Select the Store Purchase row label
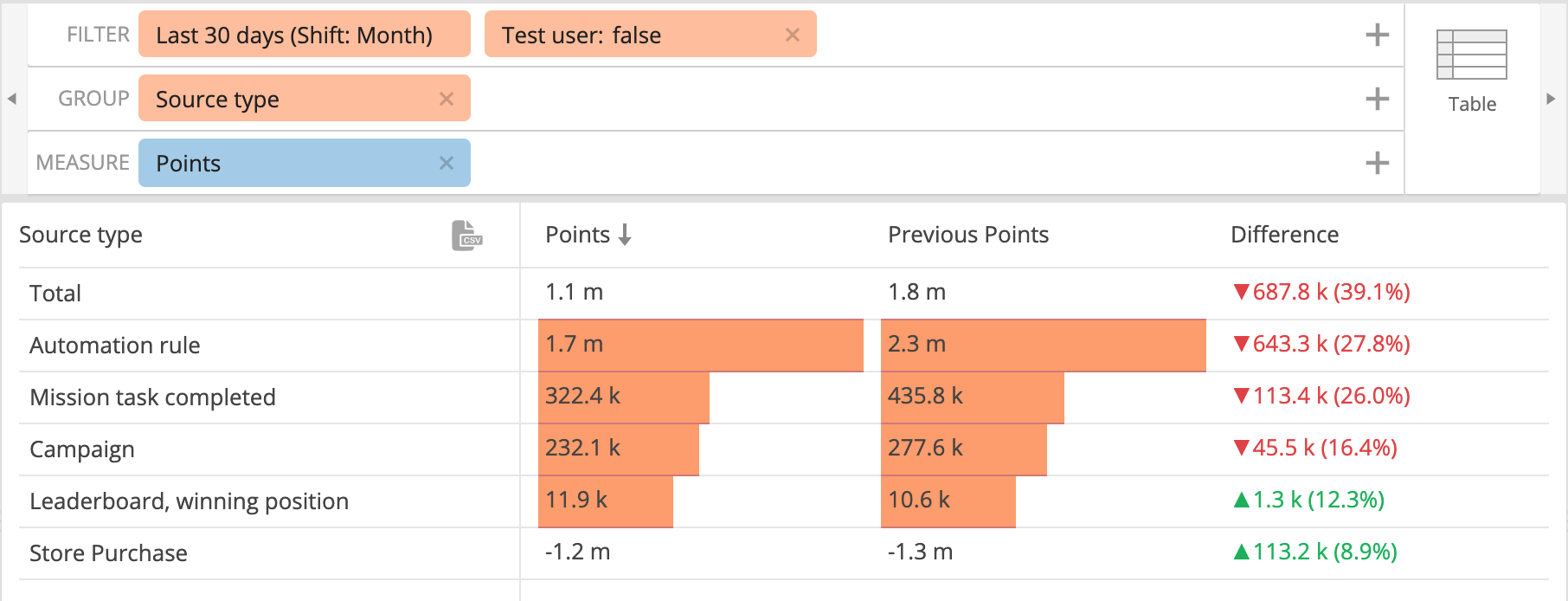The image size is (1568, 601). (x=108, y=553)
